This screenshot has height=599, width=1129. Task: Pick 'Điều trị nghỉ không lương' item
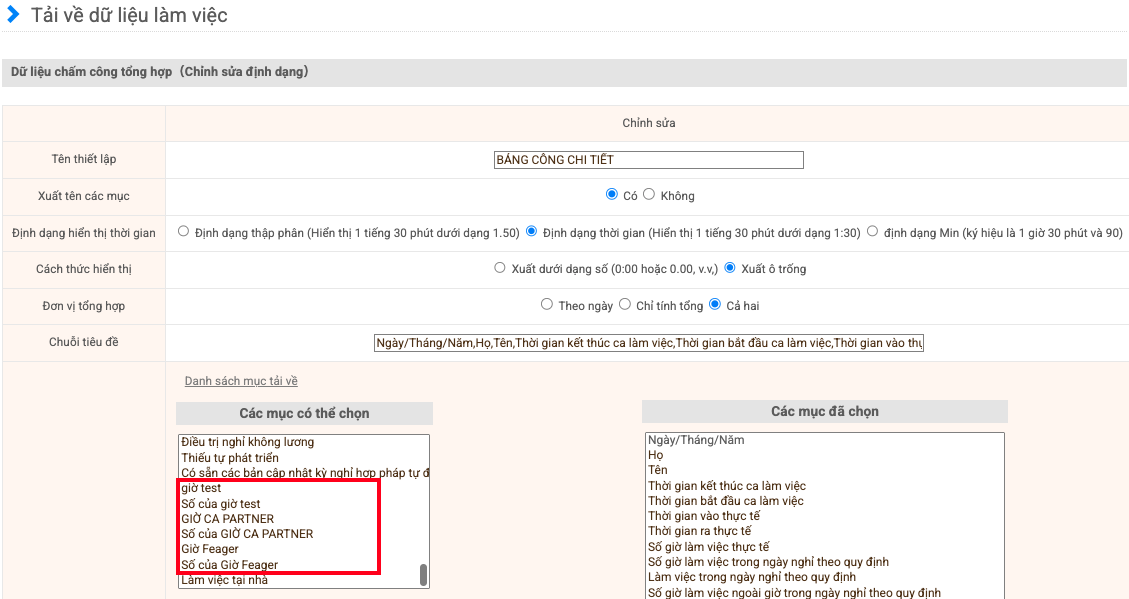[247, 442]
